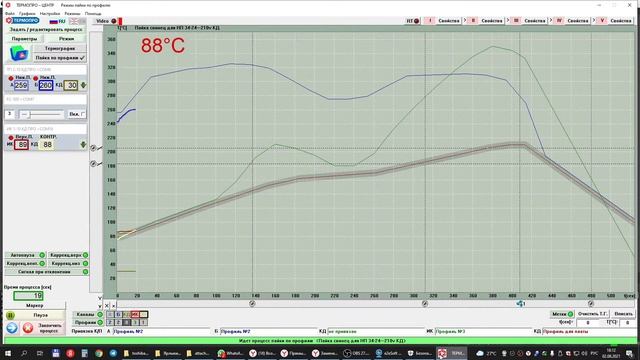Select the ИК channel box
This screenshot has height=360, width=640.
(135, 314)
